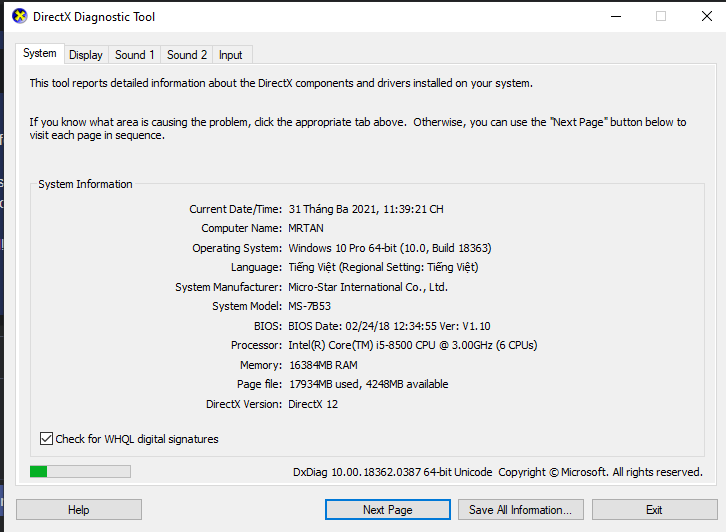The height and width of the screenshot is (532, 726).
Task: Close the DirectX Diagnostic Tool window
Action: [x=707, y=16]
